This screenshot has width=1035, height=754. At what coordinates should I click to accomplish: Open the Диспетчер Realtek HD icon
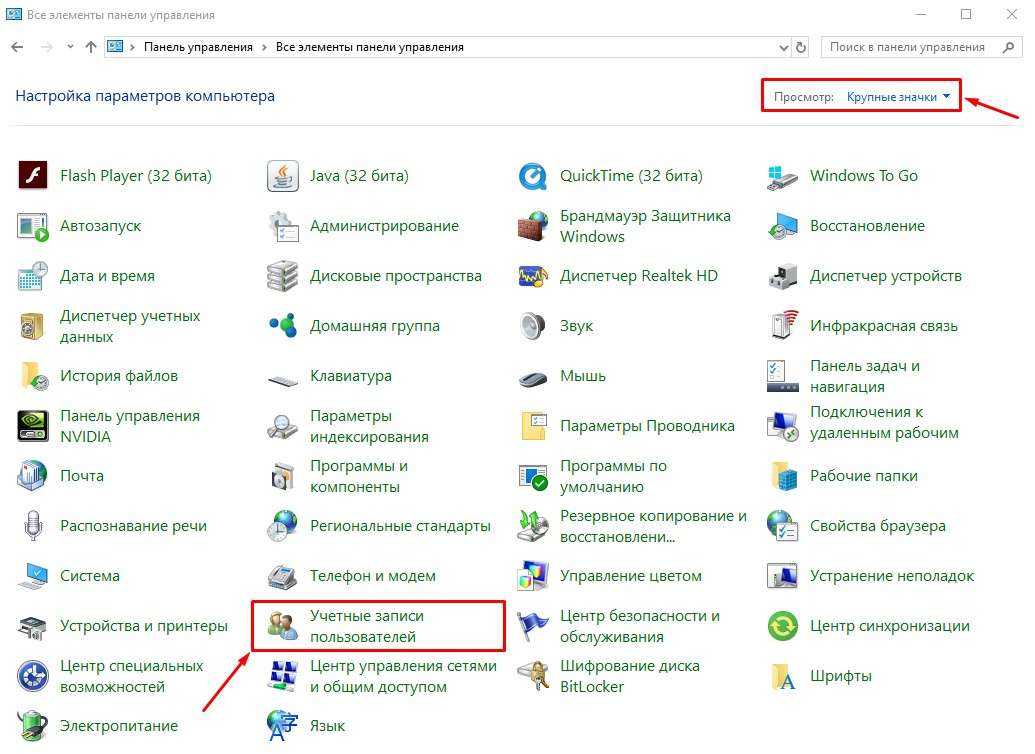tap(533, 276)
